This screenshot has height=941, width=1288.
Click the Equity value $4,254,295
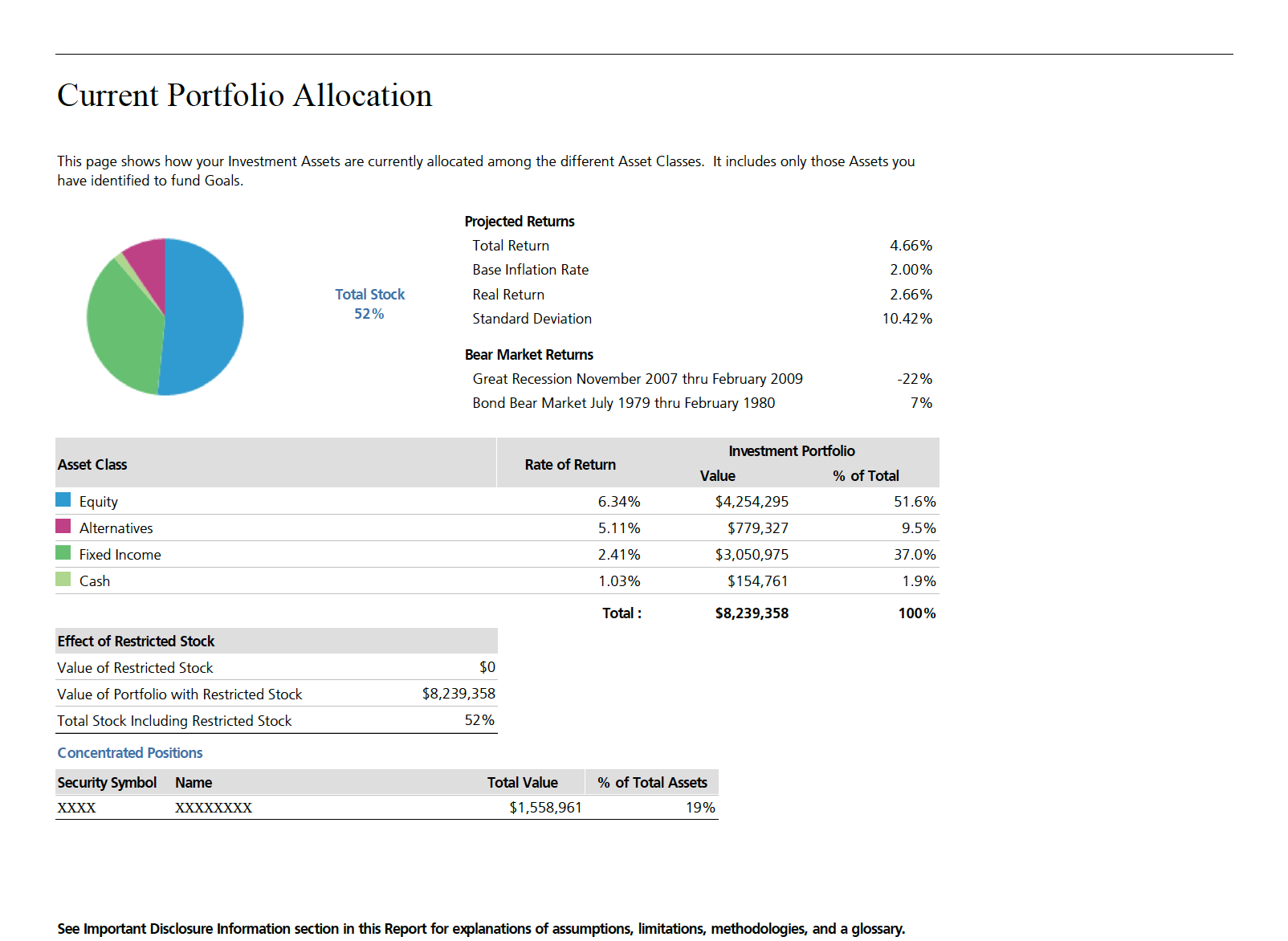click(752, 502)
